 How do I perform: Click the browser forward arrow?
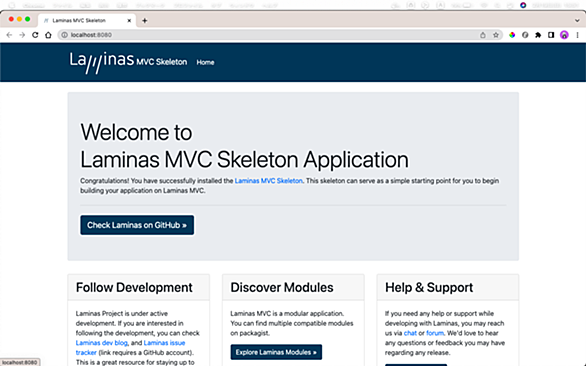22,35
